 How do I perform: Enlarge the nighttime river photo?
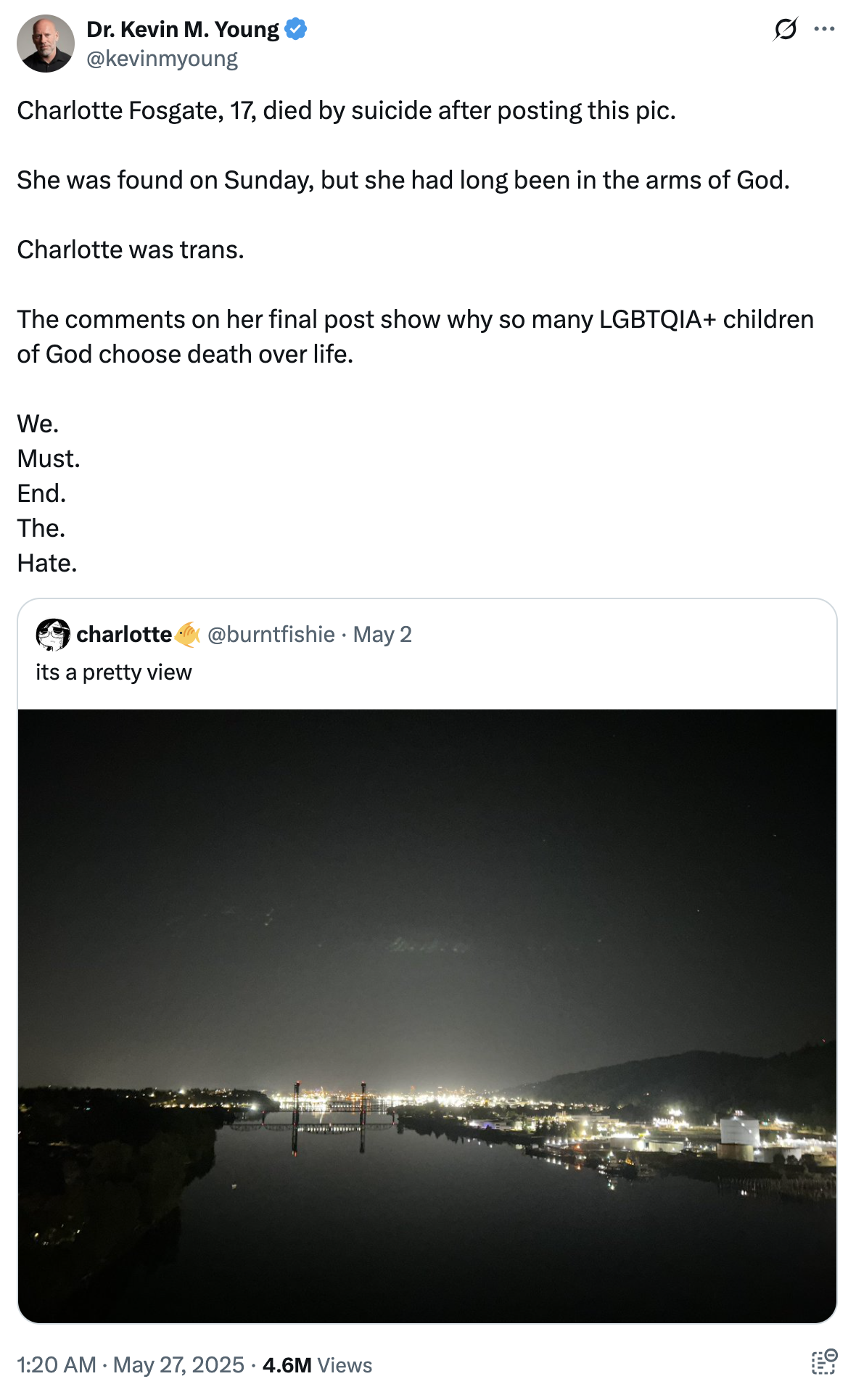click(428, 1016)
